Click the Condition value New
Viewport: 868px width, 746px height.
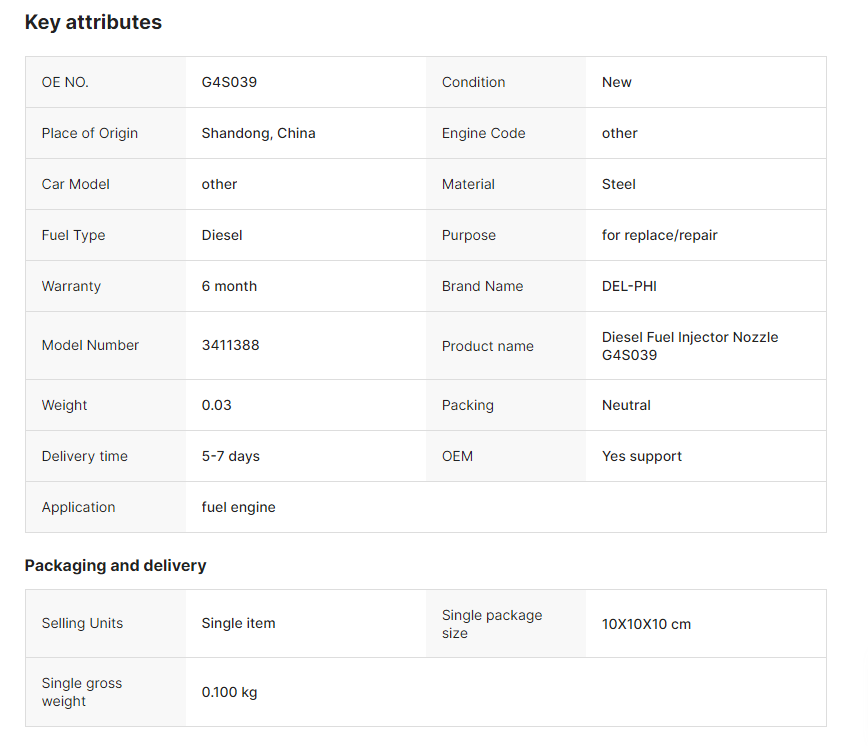click(x=616, y=82)
